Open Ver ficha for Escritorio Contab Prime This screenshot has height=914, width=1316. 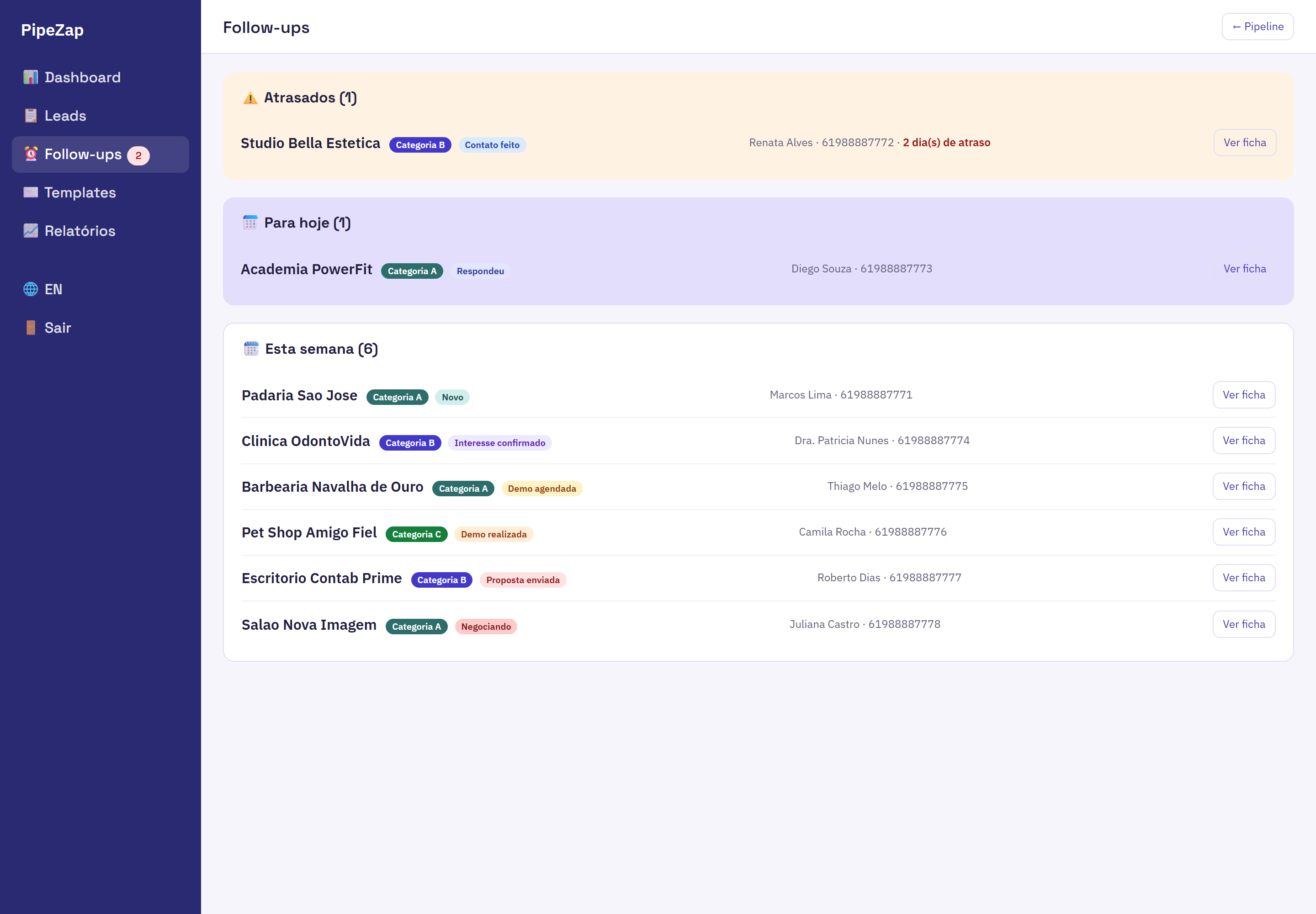[x=1244, y=578]
